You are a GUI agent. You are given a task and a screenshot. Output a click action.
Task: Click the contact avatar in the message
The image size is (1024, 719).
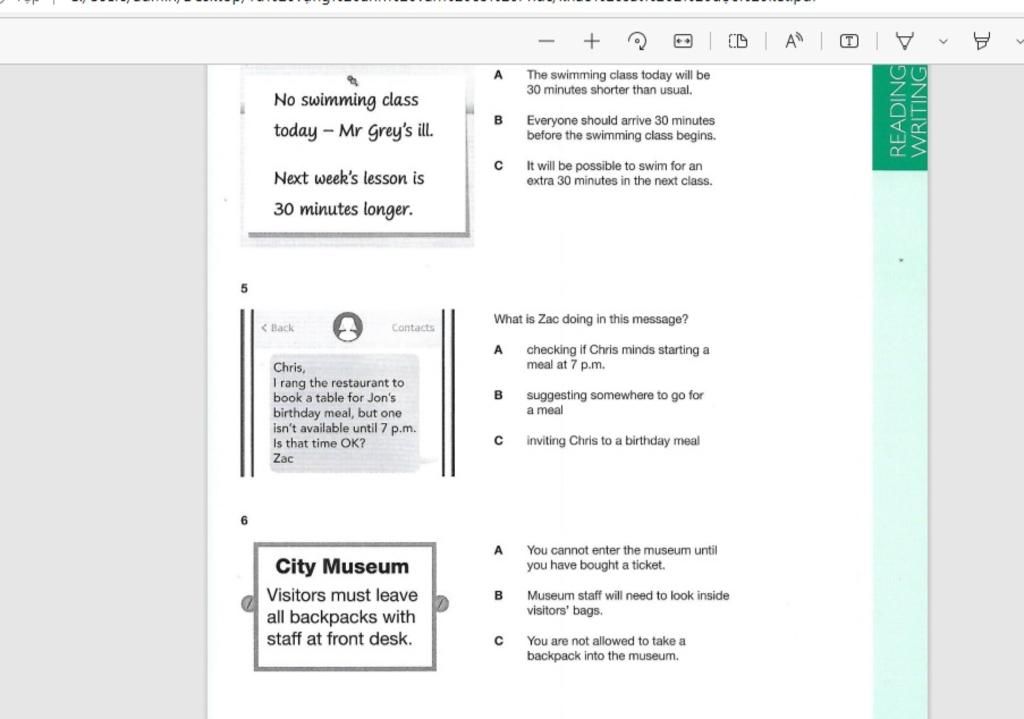click(x=347, y=327)
